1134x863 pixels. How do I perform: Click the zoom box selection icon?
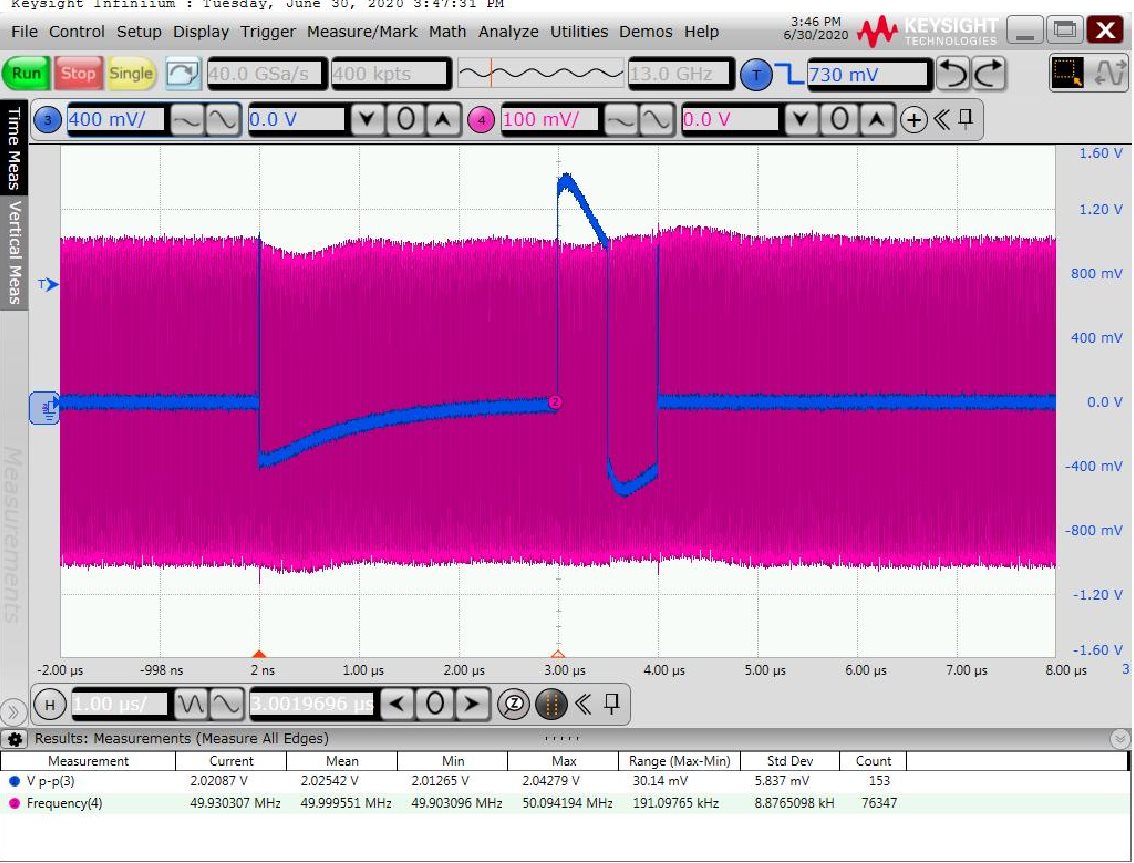tap(1067, 73)
